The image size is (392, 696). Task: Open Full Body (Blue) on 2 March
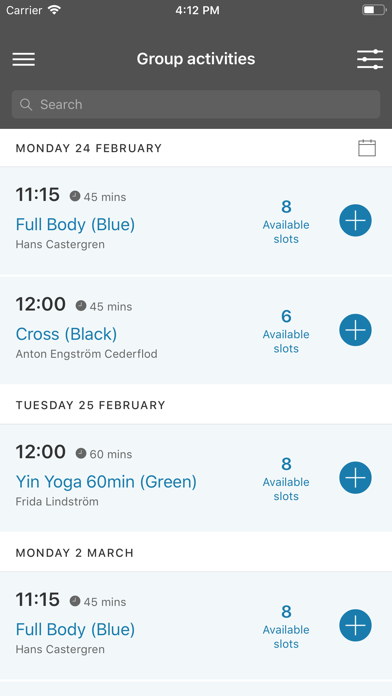(75, 629)
